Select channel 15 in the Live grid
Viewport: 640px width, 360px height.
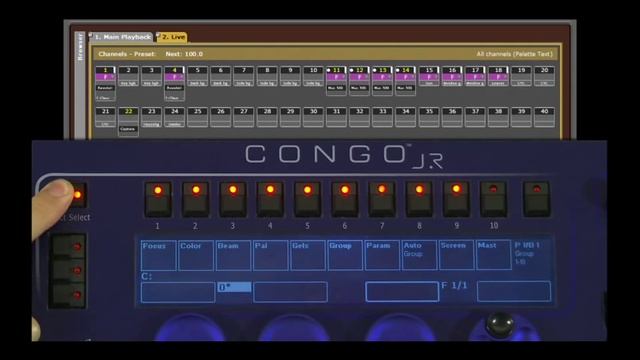click(429, 76)
